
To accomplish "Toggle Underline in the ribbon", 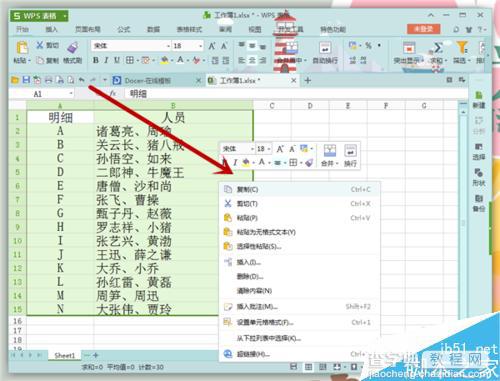I will point(117,60).
